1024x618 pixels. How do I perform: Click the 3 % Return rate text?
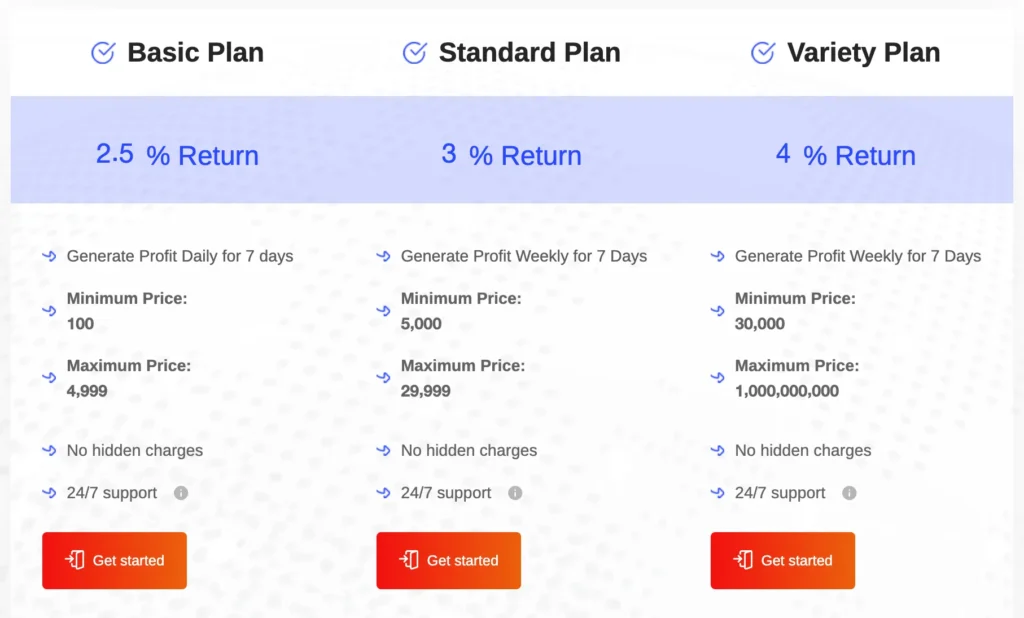[511, 155]
